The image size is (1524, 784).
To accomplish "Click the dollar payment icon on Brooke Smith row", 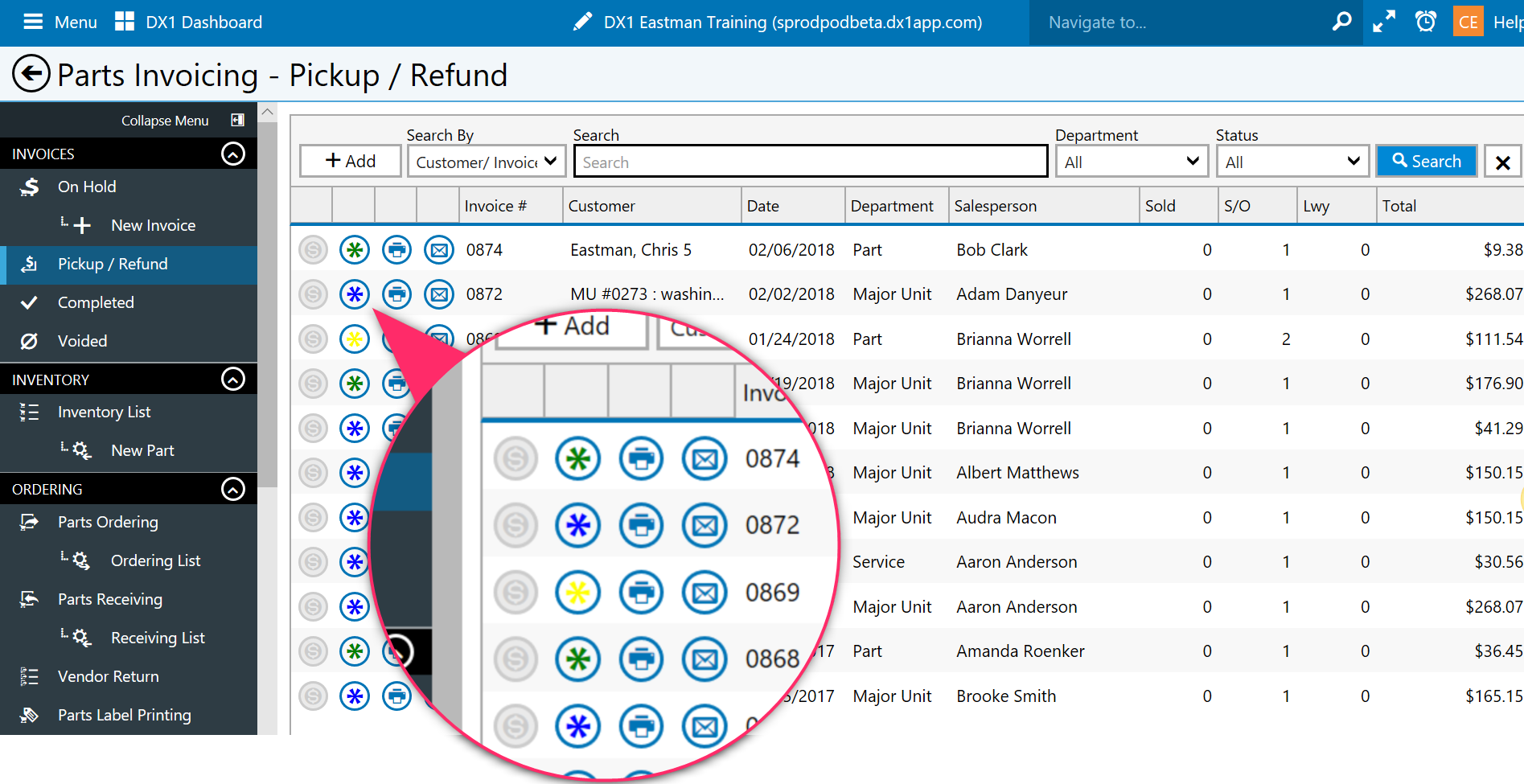I will point(313,696).
